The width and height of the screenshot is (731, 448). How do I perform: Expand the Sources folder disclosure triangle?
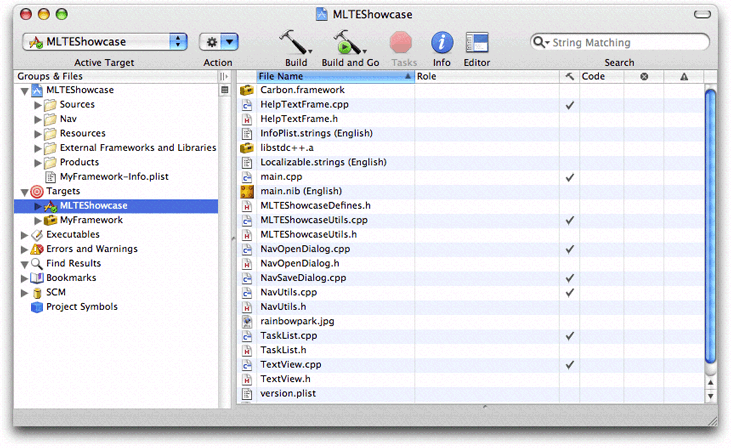(x=37, y=105)
